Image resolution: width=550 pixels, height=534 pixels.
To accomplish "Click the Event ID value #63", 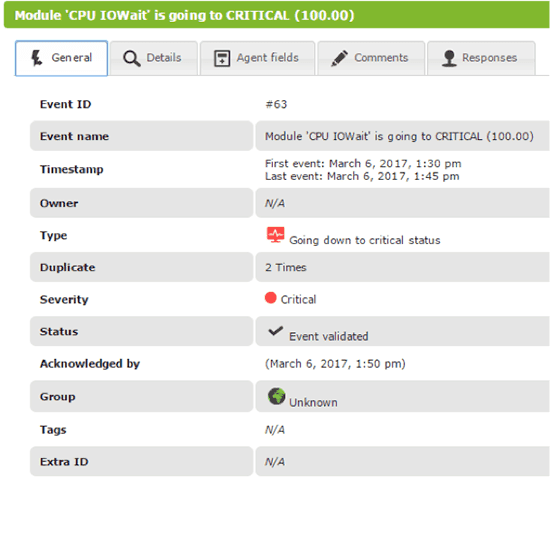I will [x=276, y=104].
